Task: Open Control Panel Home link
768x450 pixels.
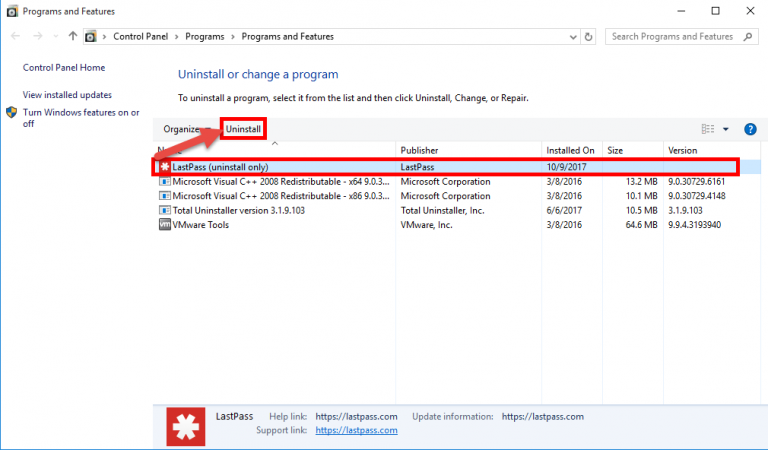Action: [x=64, y=68]
